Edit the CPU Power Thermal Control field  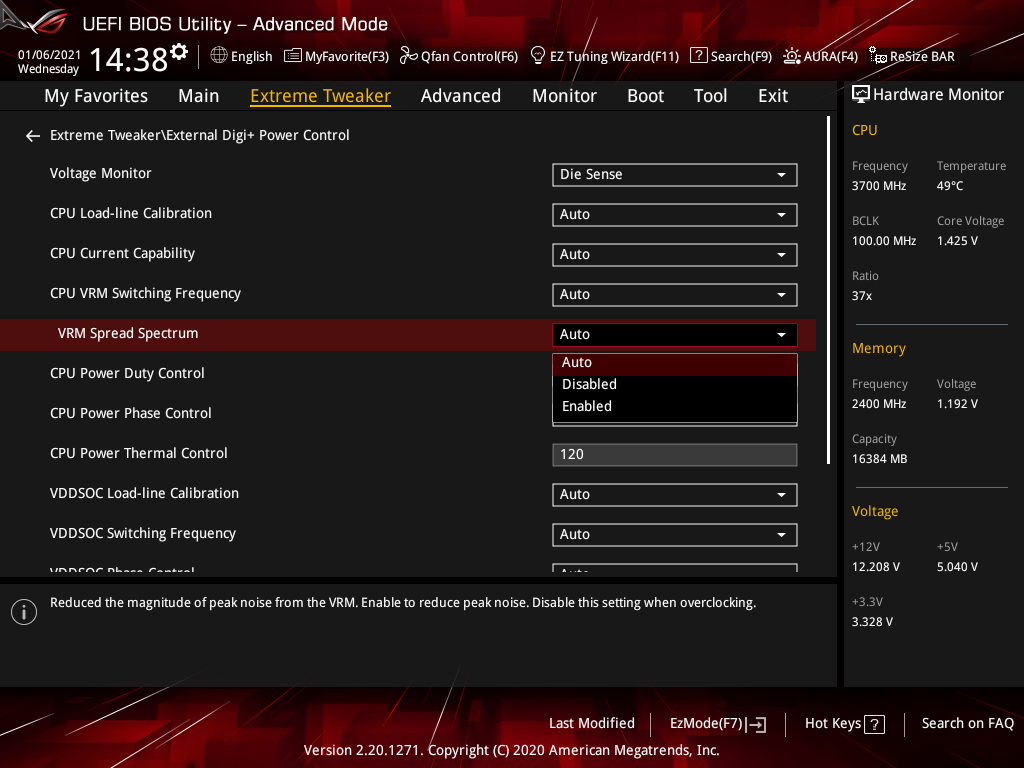click(675, 455)
